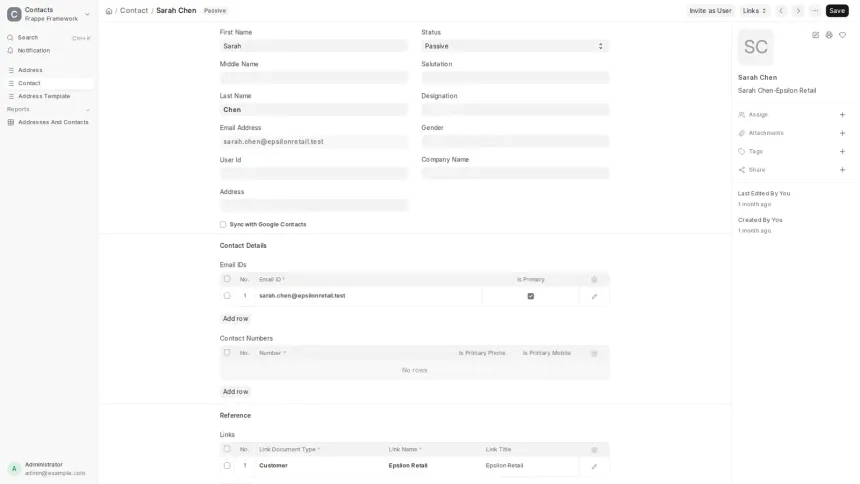860x484 pixels.
Task: Click the sarah.chen@epsilonretail.test email cell
Action: (369, 296)
